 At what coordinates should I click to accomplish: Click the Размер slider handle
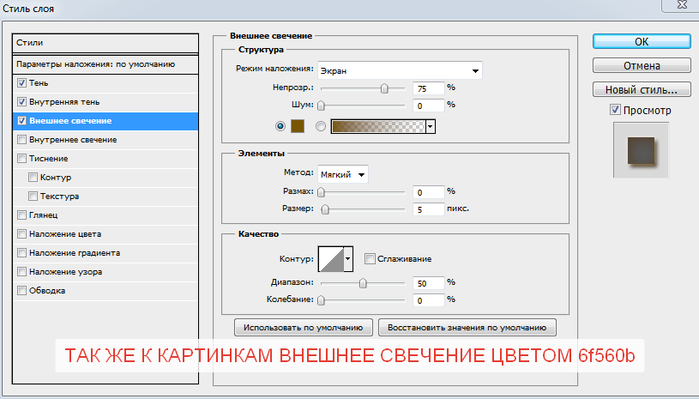325,209
